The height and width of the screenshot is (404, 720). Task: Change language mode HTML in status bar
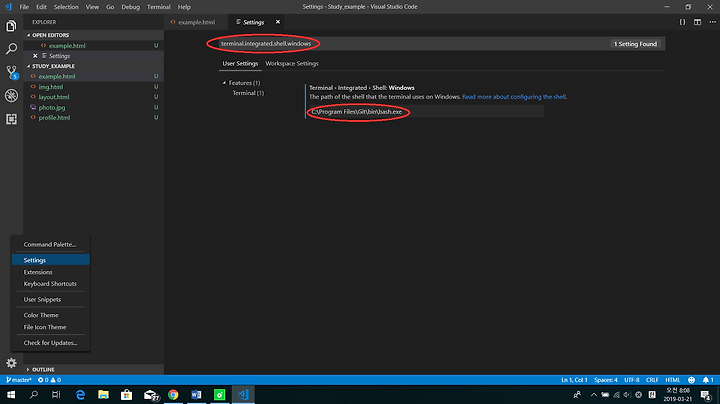tap(672, 380)
